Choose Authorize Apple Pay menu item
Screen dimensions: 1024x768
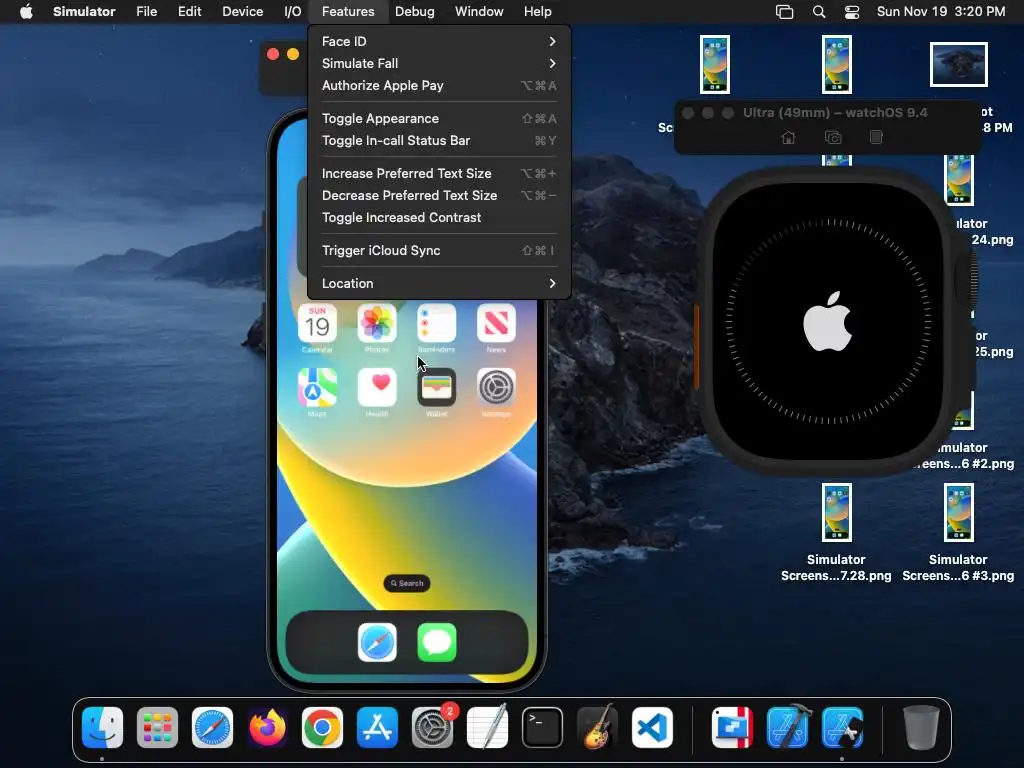pyautogui.click(x=439, y=86)
